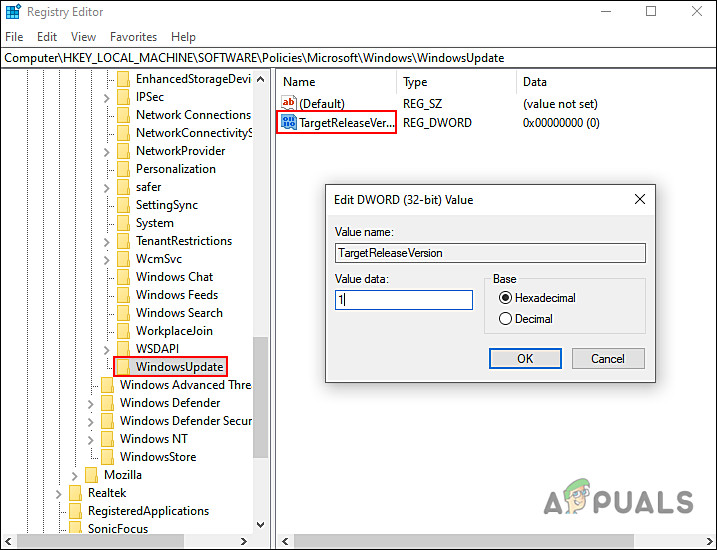This screenshot has width=717, height=550.
Task: Click the Windows NT folder icon
Action: (107, 438)
